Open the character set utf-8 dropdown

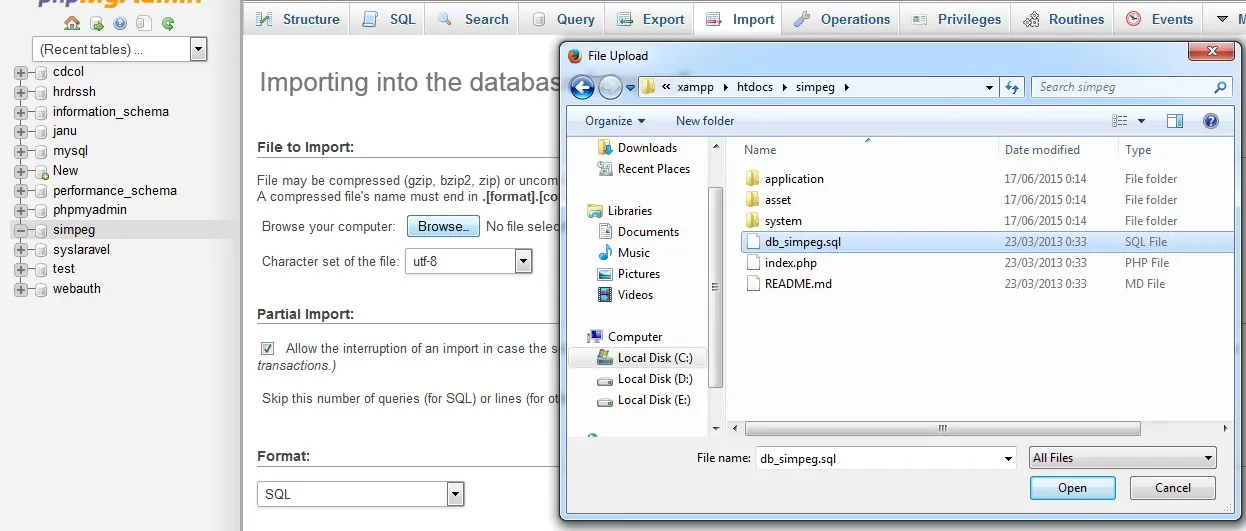[469, 262]
